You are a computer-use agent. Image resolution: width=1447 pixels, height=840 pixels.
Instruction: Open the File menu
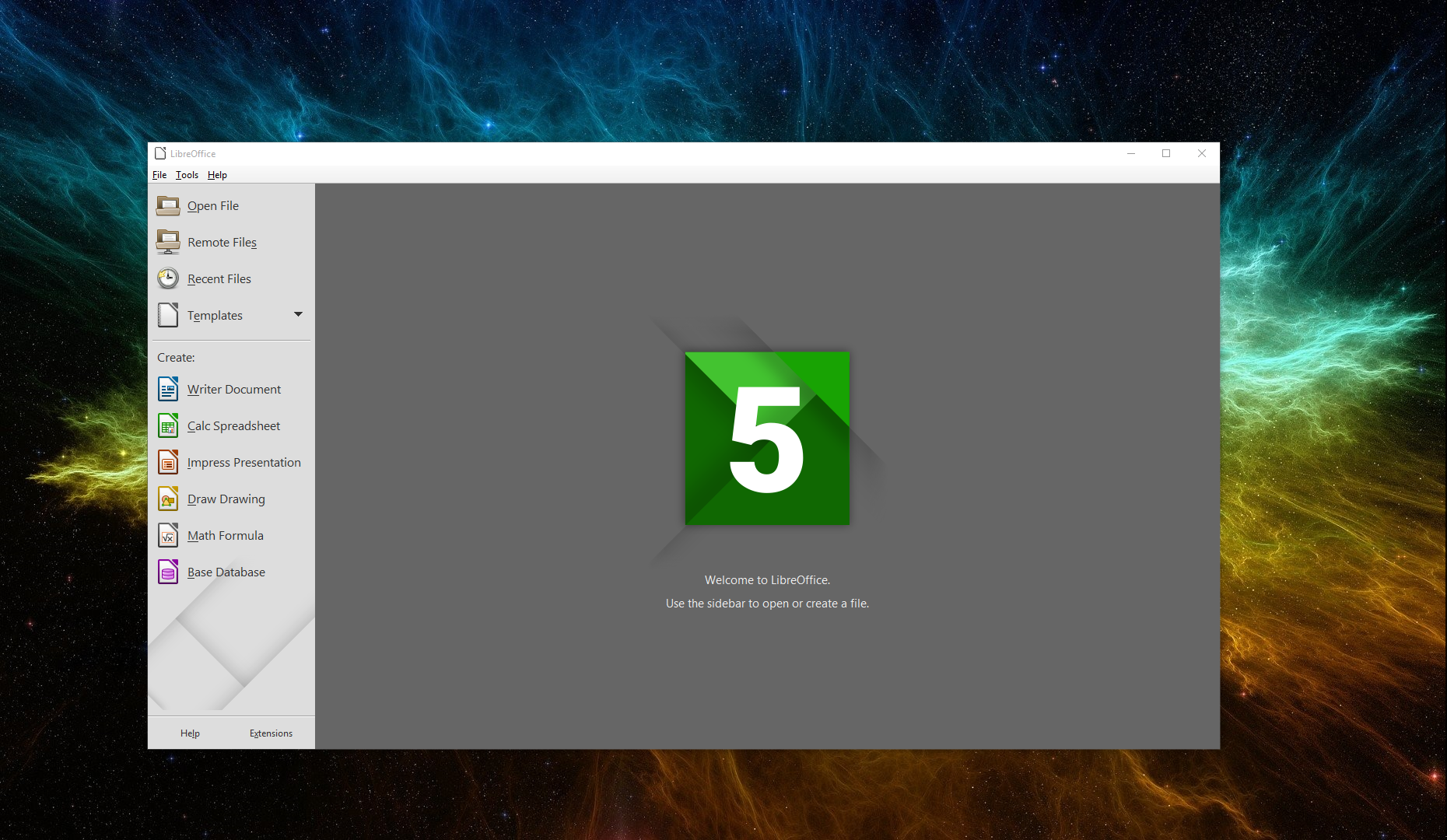coord(159,174)
